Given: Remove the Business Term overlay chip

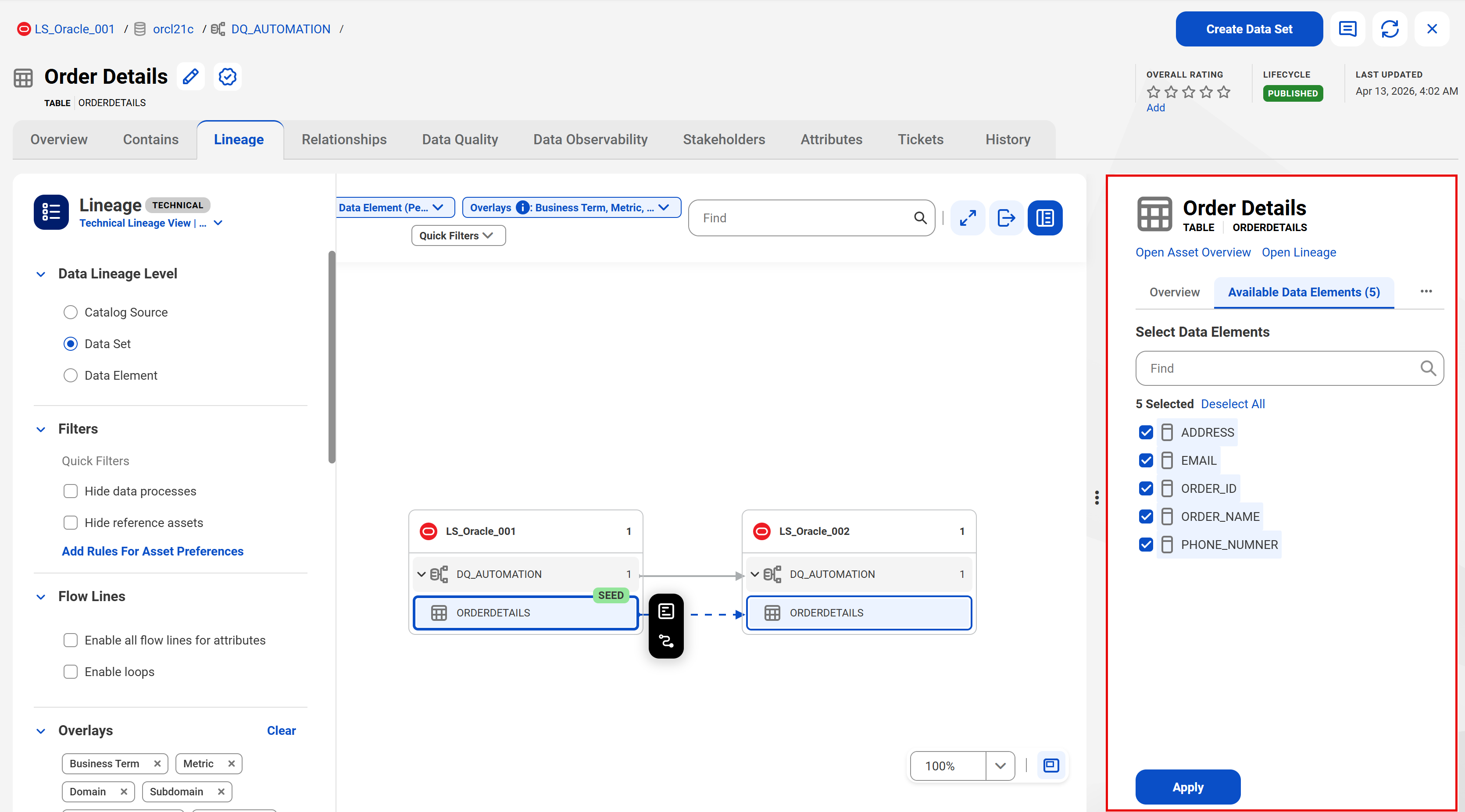Looking at the screenshot, I should pos(157,764).
